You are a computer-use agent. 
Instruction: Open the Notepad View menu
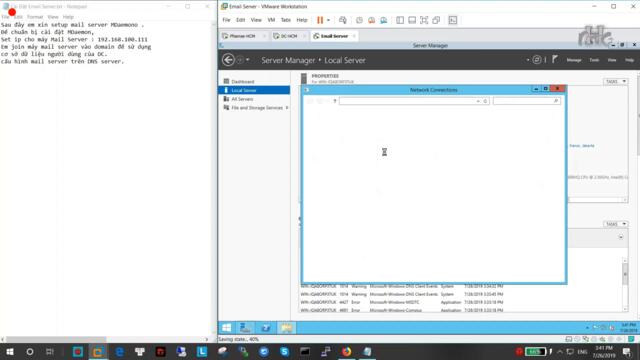point(53,17)
